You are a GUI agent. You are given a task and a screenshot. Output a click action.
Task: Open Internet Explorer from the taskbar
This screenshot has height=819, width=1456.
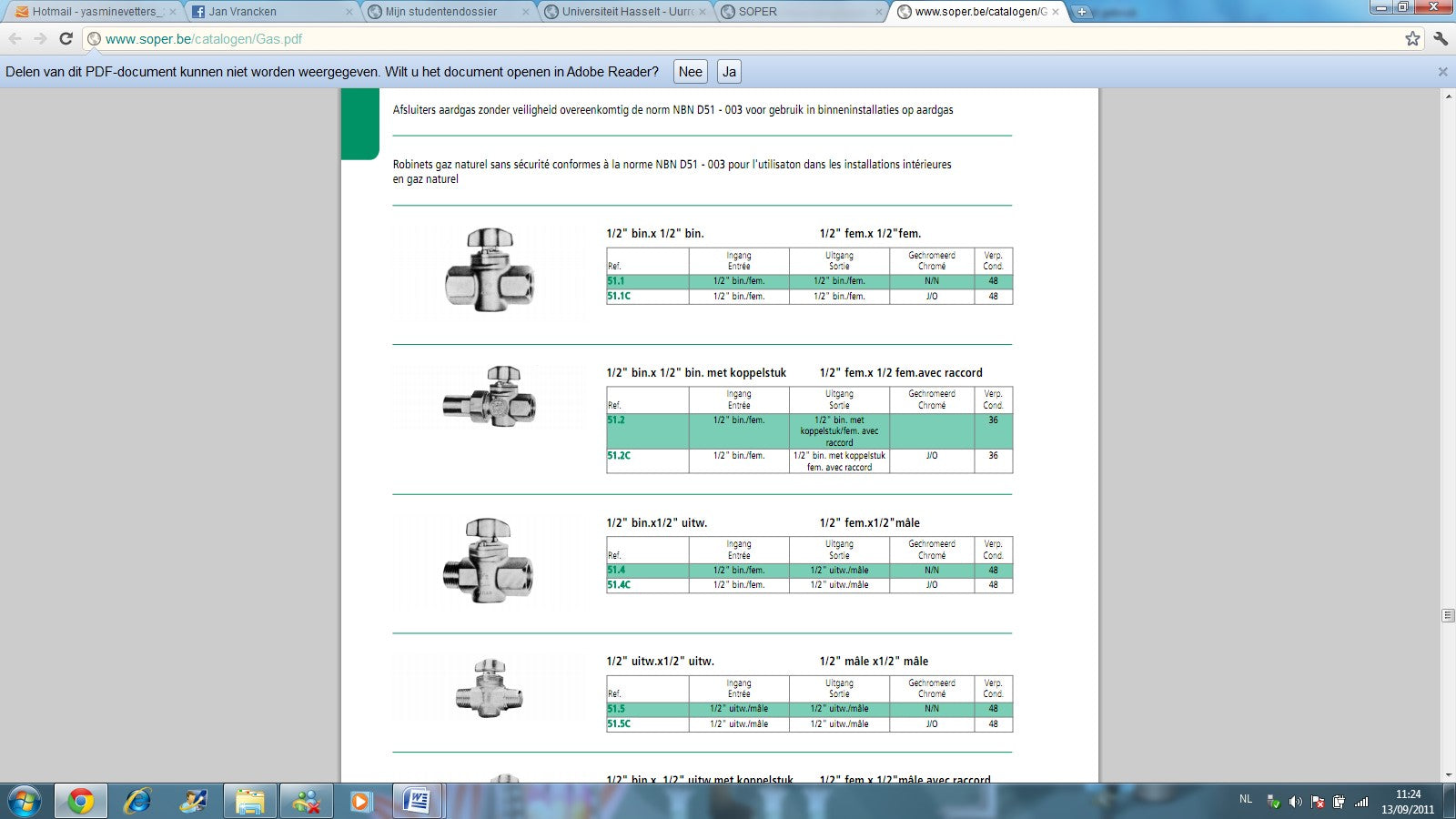[137, 801]
